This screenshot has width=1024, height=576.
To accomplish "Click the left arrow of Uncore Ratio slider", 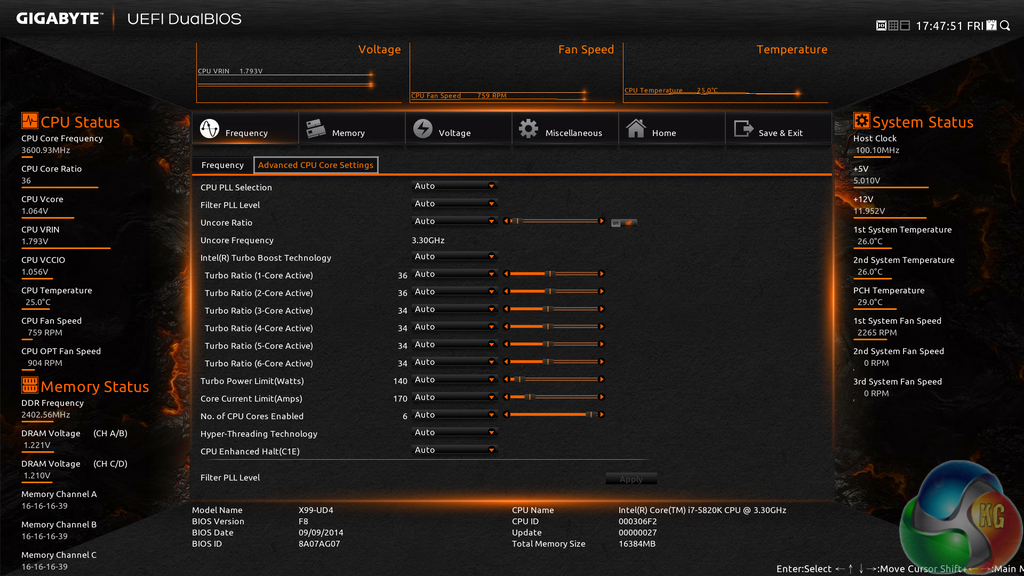I will point(506,221).
